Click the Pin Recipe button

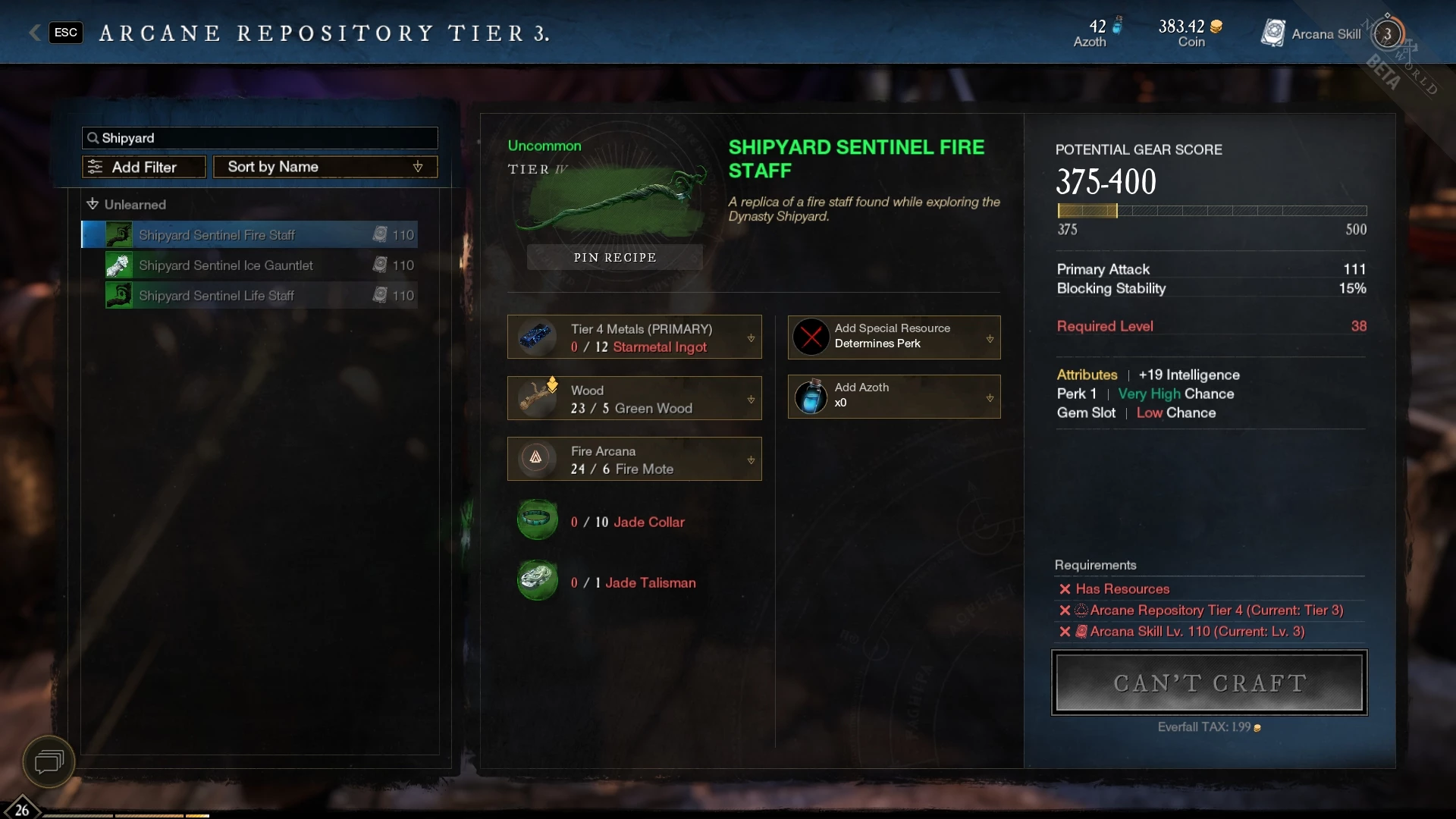615,257
